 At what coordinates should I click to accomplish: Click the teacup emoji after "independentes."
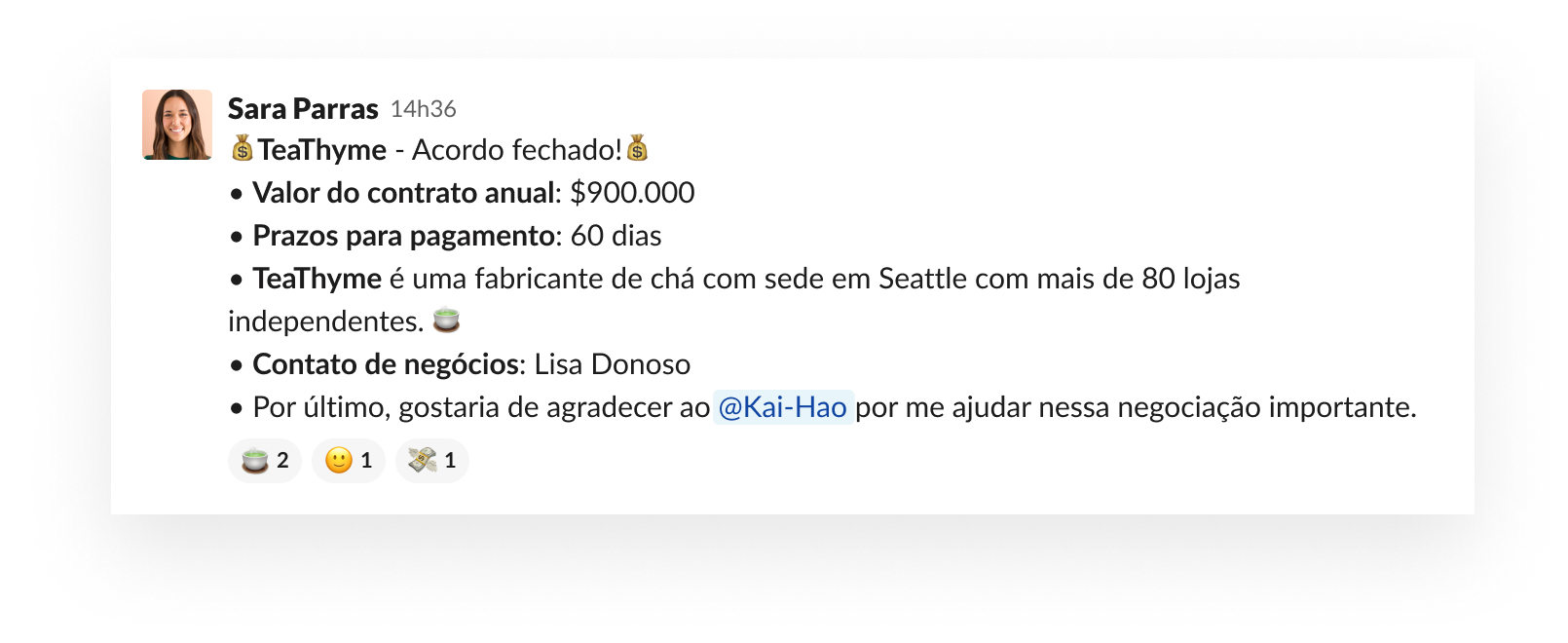(x=446, y=320)
